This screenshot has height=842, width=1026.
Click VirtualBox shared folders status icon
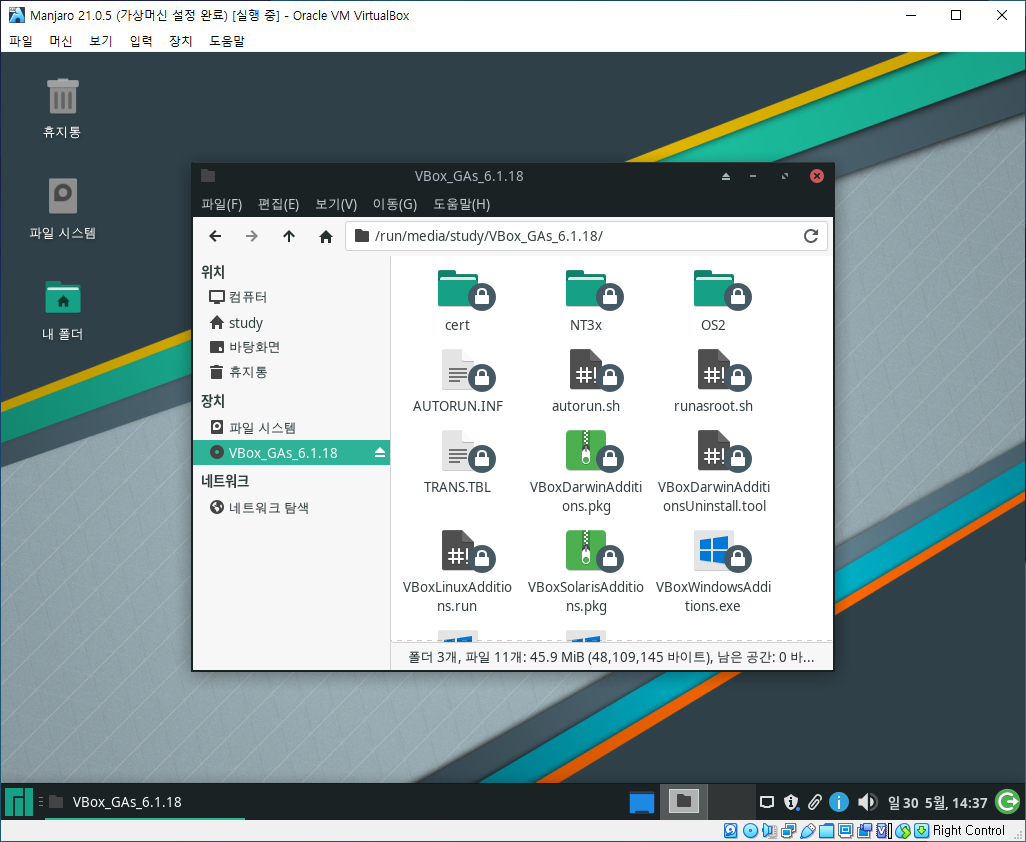(x=826, y=831)
